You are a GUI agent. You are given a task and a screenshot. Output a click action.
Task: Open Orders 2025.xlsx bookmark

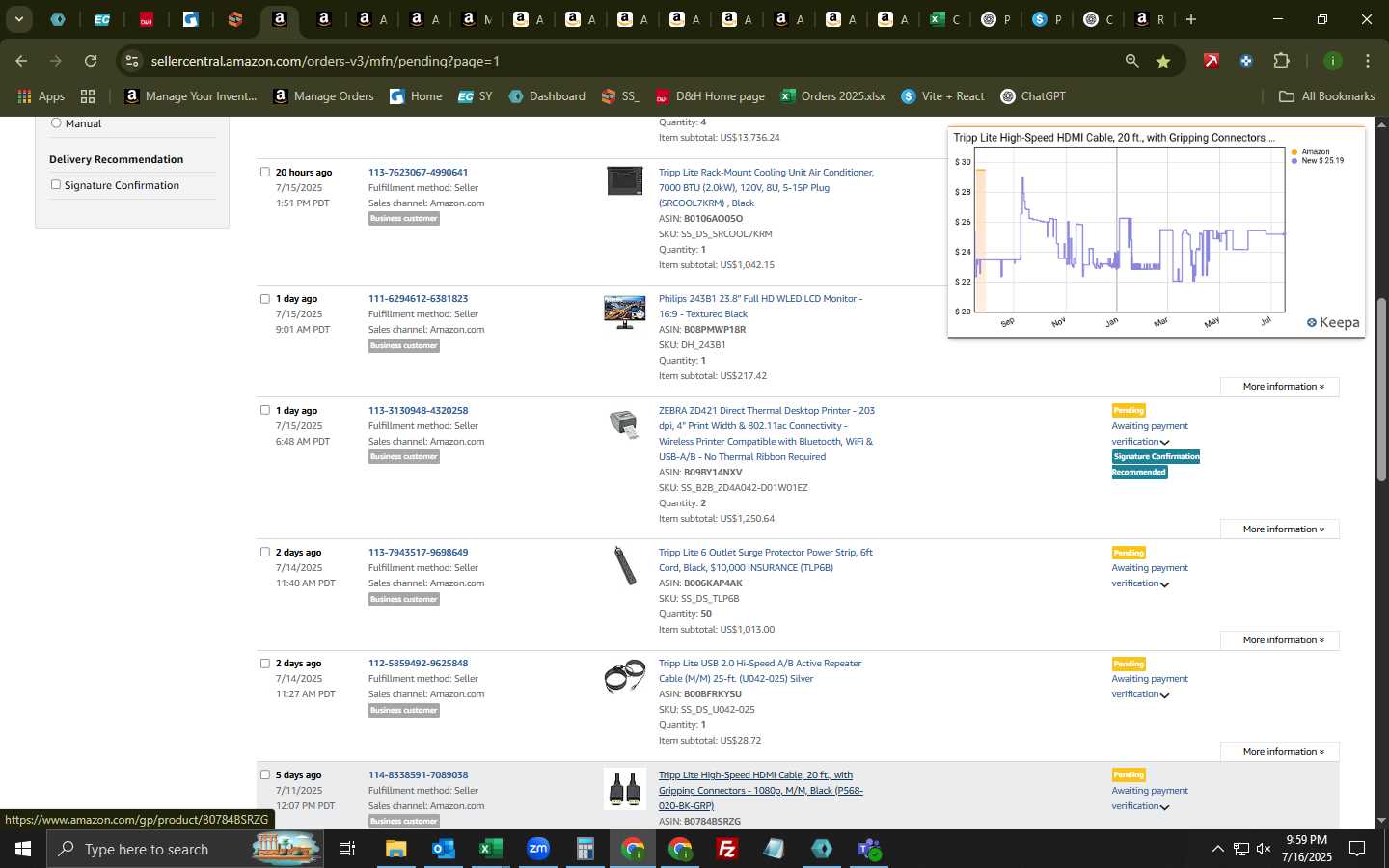(x=832, y=96)
